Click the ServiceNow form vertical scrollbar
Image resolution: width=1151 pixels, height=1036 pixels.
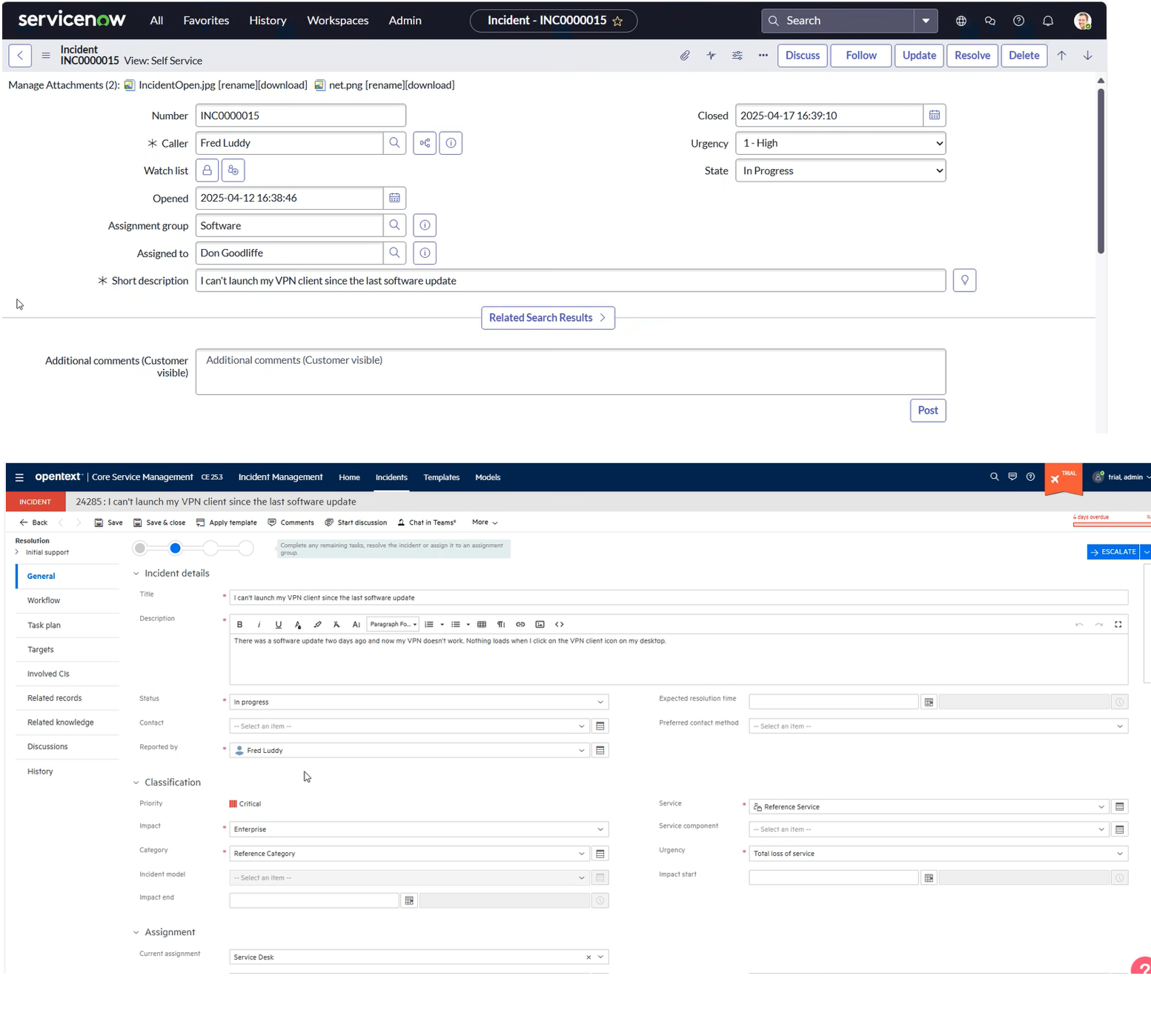1101,170
